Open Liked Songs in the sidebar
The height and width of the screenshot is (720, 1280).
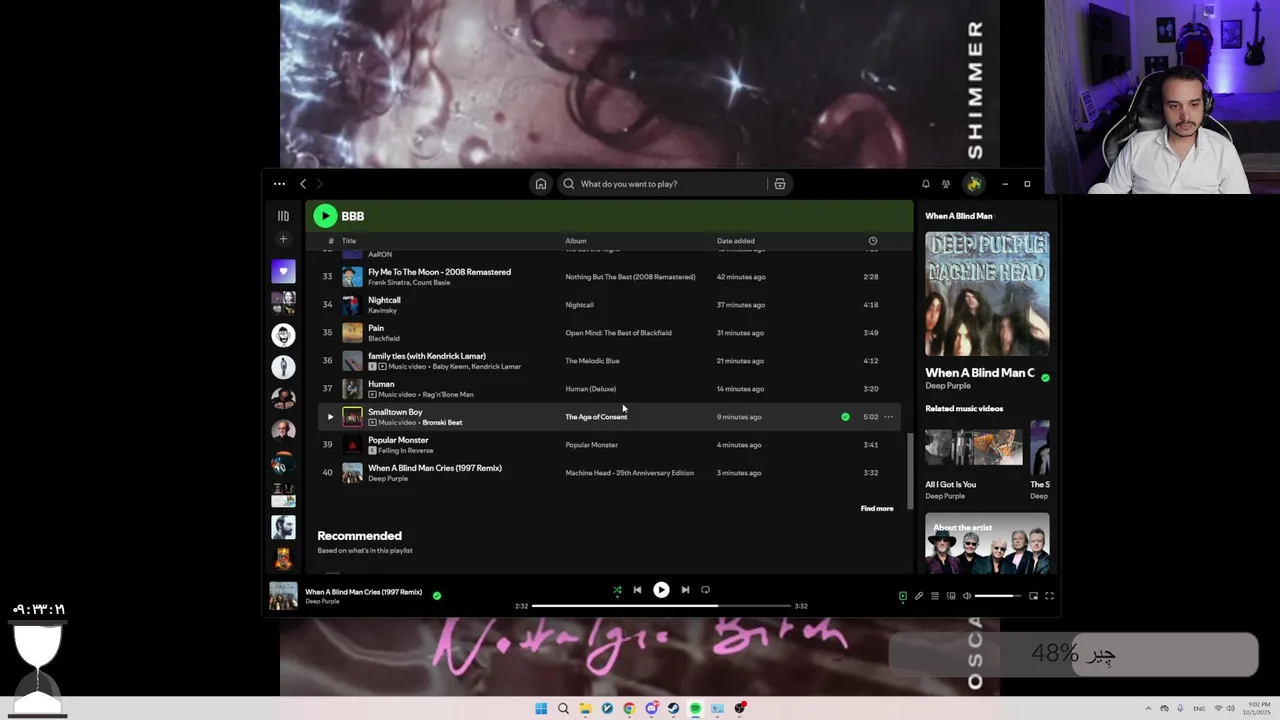[283, 271]
